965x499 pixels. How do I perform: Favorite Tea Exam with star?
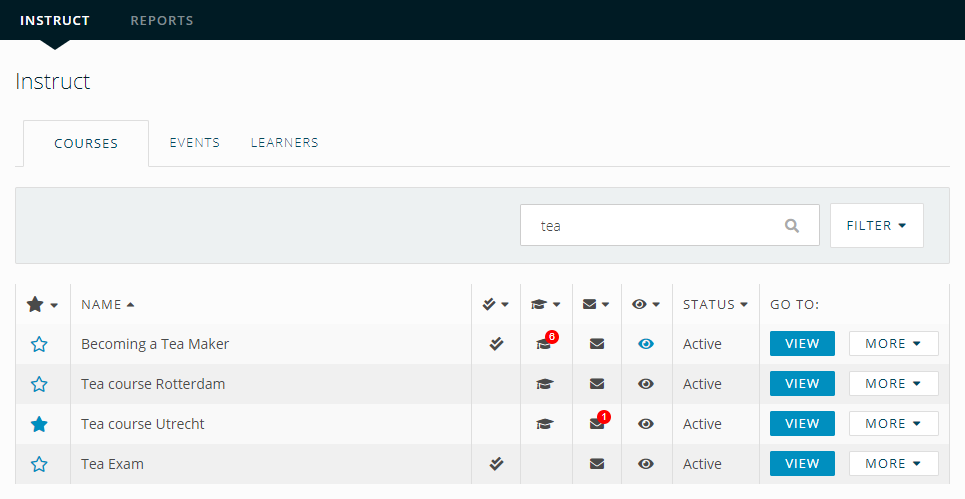point(39,464)
